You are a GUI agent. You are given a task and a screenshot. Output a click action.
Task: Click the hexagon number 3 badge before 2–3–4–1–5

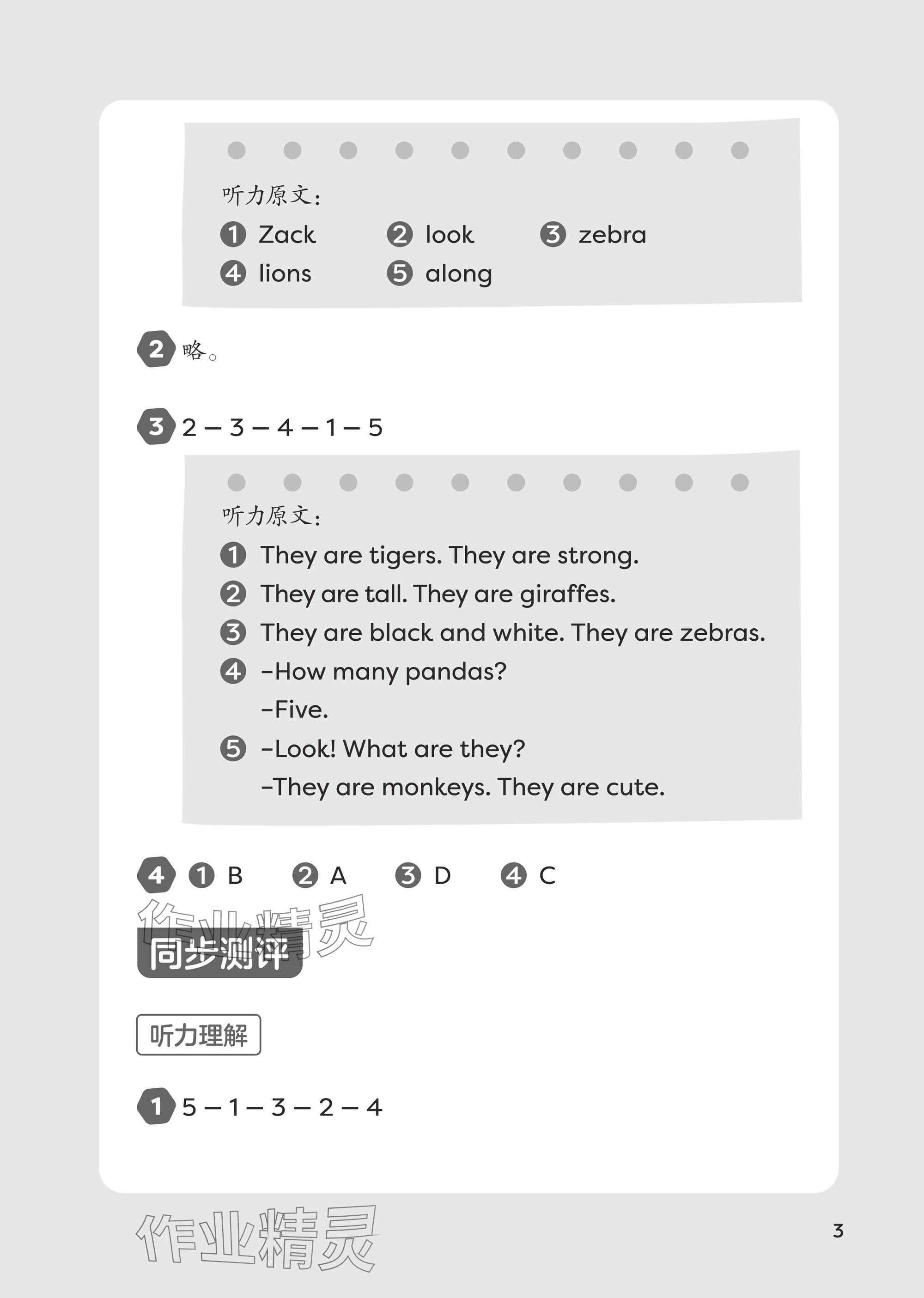coord(156,426)
